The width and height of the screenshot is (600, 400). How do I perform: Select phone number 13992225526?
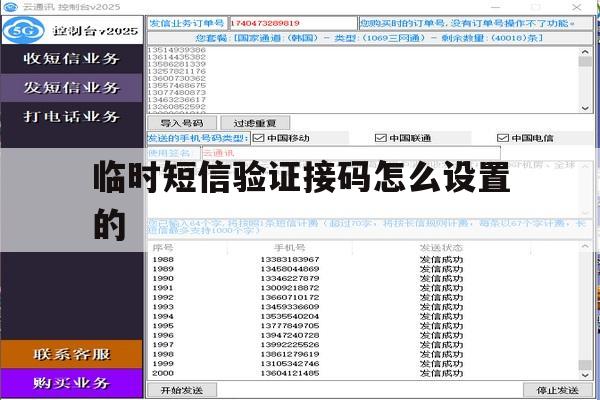tap(290, 345)
